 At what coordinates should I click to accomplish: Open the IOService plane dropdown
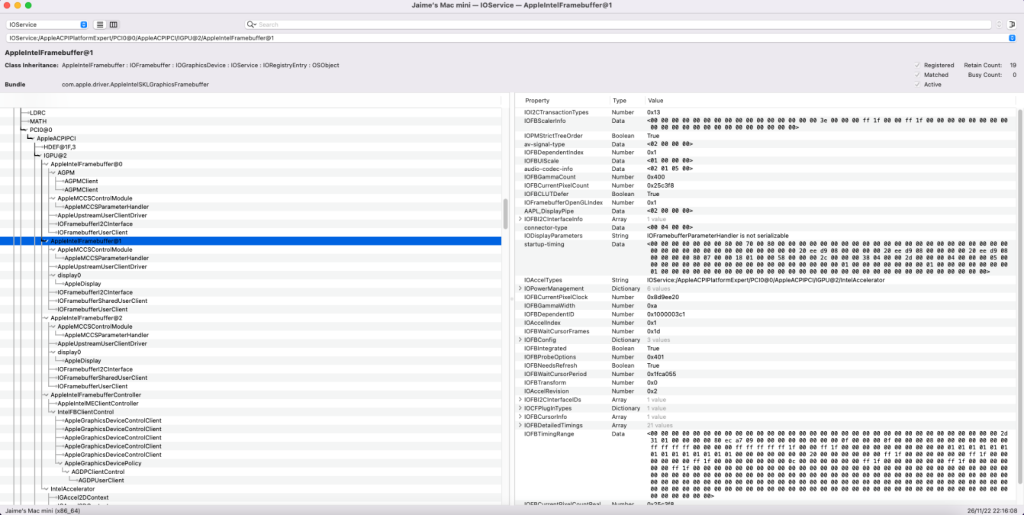click(46, 23)
